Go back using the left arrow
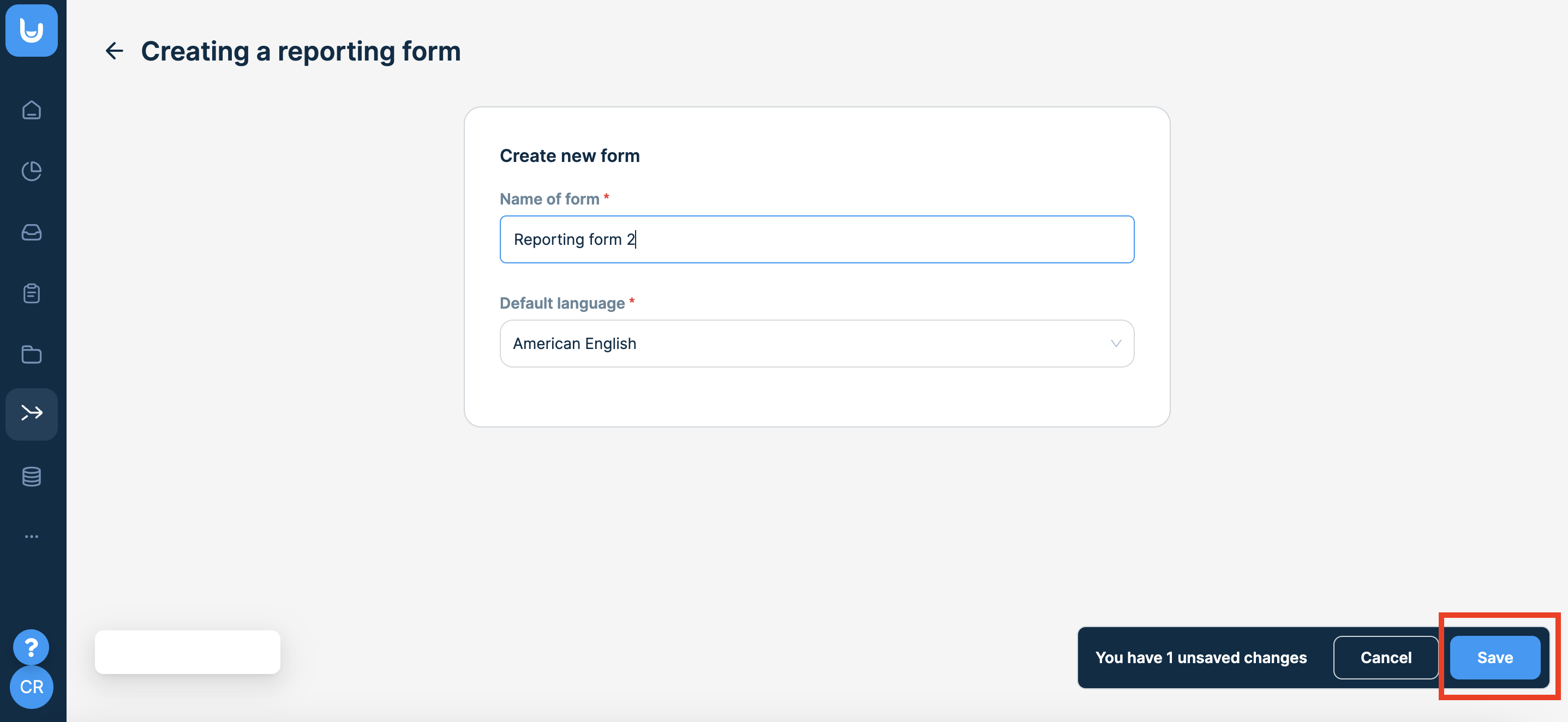 [115, 51]
